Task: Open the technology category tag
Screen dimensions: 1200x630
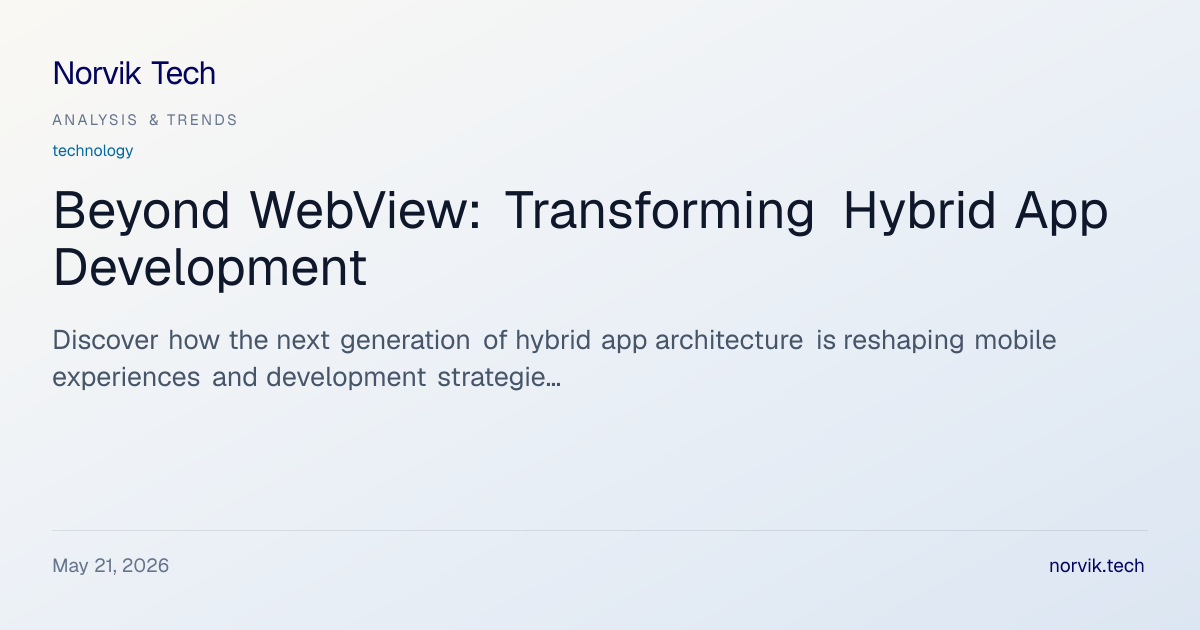Action: click(92, 151)
